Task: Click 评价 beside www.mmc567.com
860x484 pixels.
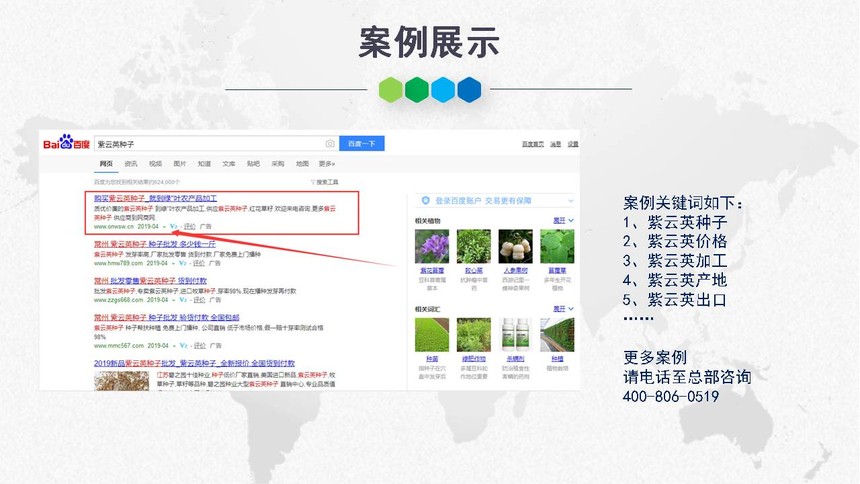Action: [200, 346]
